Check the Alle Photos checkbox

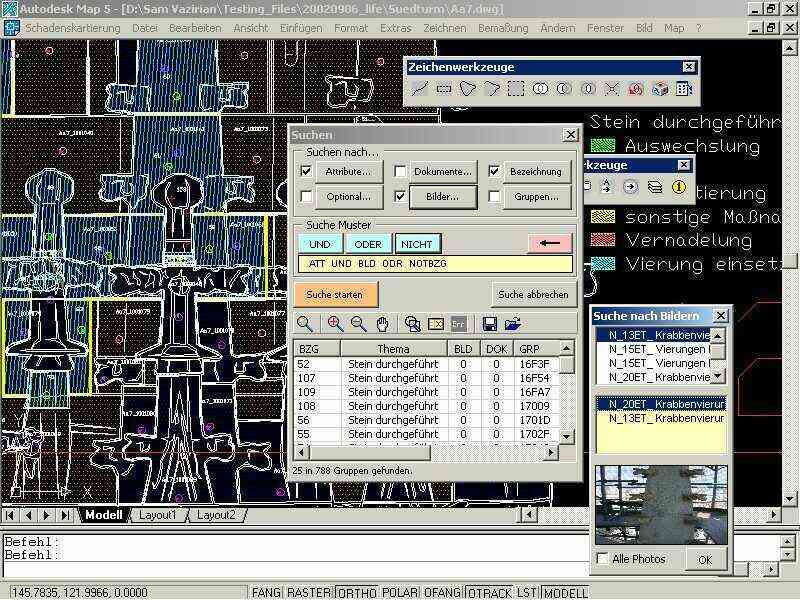click(602, 558)
